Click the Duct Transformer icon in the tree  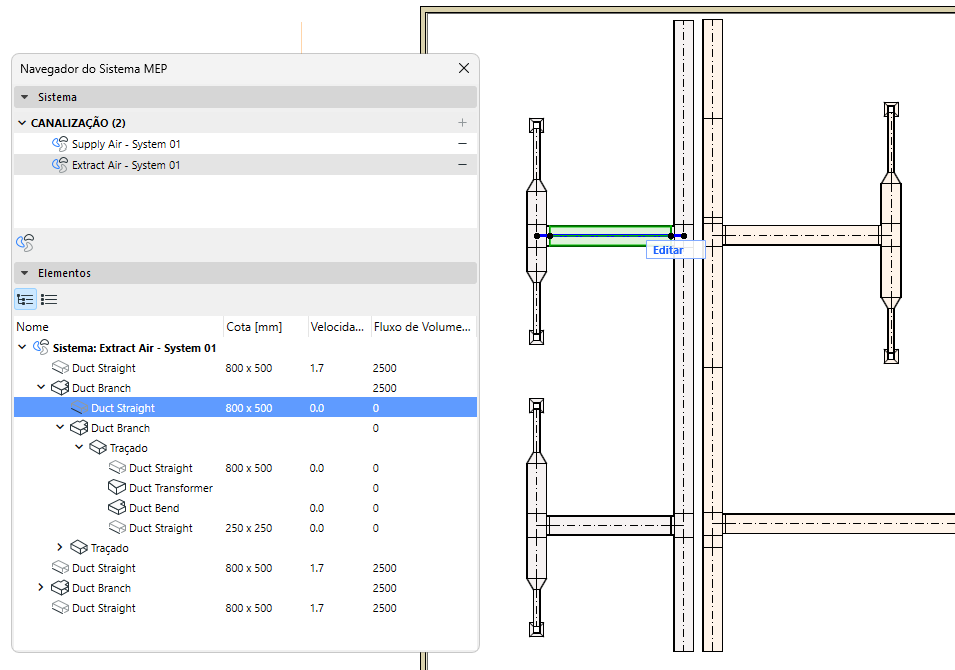coord(117,488)
